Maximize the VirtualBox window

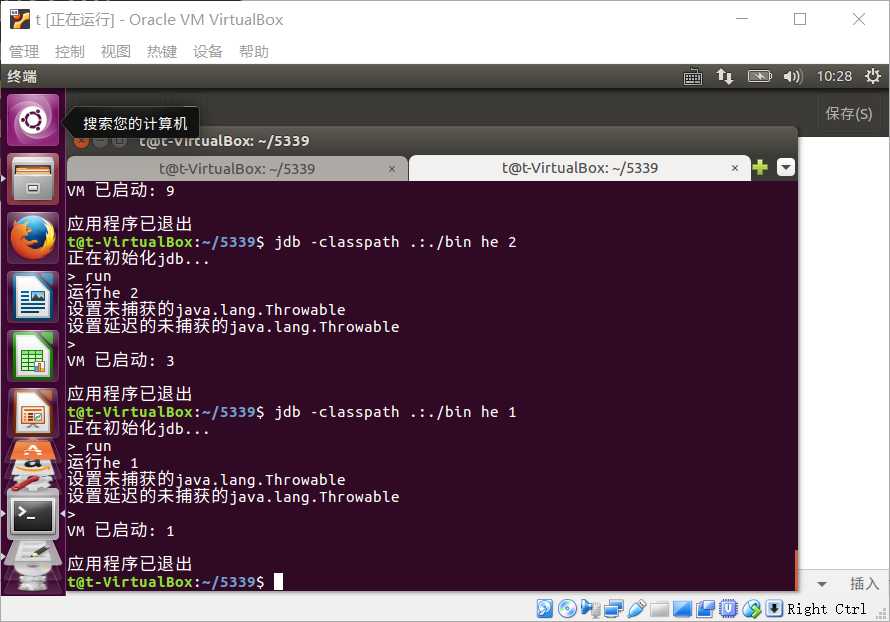(x=800, y=19)
